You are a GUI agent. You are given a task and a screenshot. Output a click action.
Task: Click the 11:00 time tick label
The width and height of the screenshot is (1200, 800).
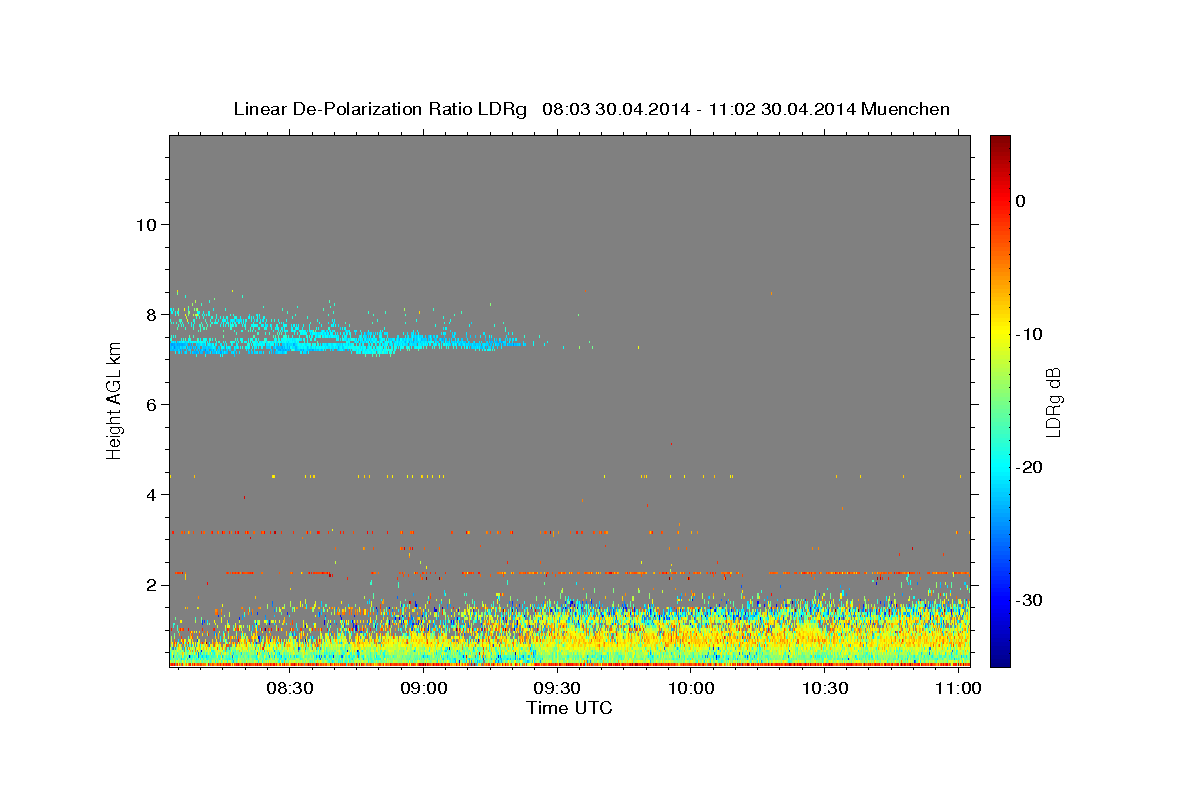click(x=959, y=689)
